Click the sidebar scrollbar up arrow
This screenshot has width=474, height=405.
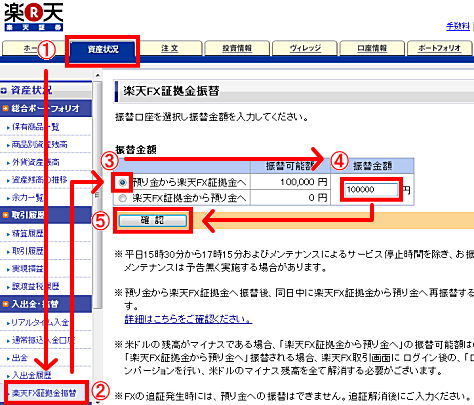click(97, 76)
